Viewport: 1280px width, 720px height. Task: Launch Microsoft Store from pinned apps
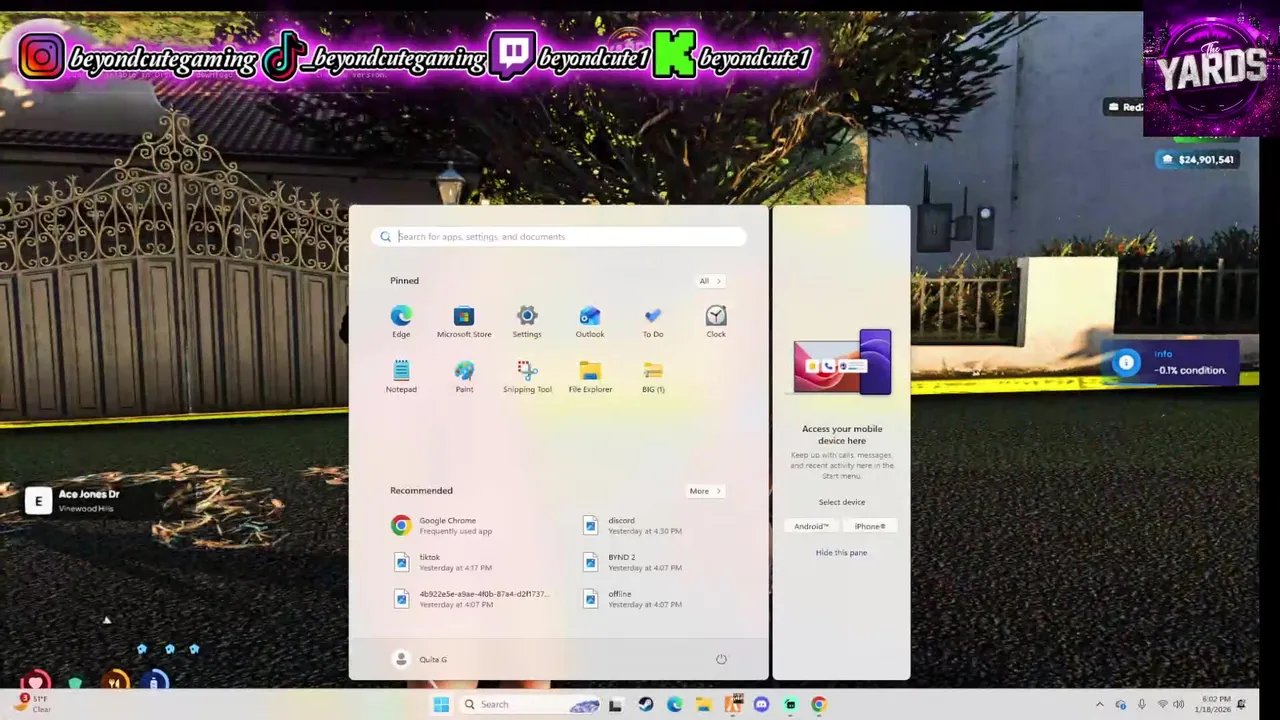(464, 322)
